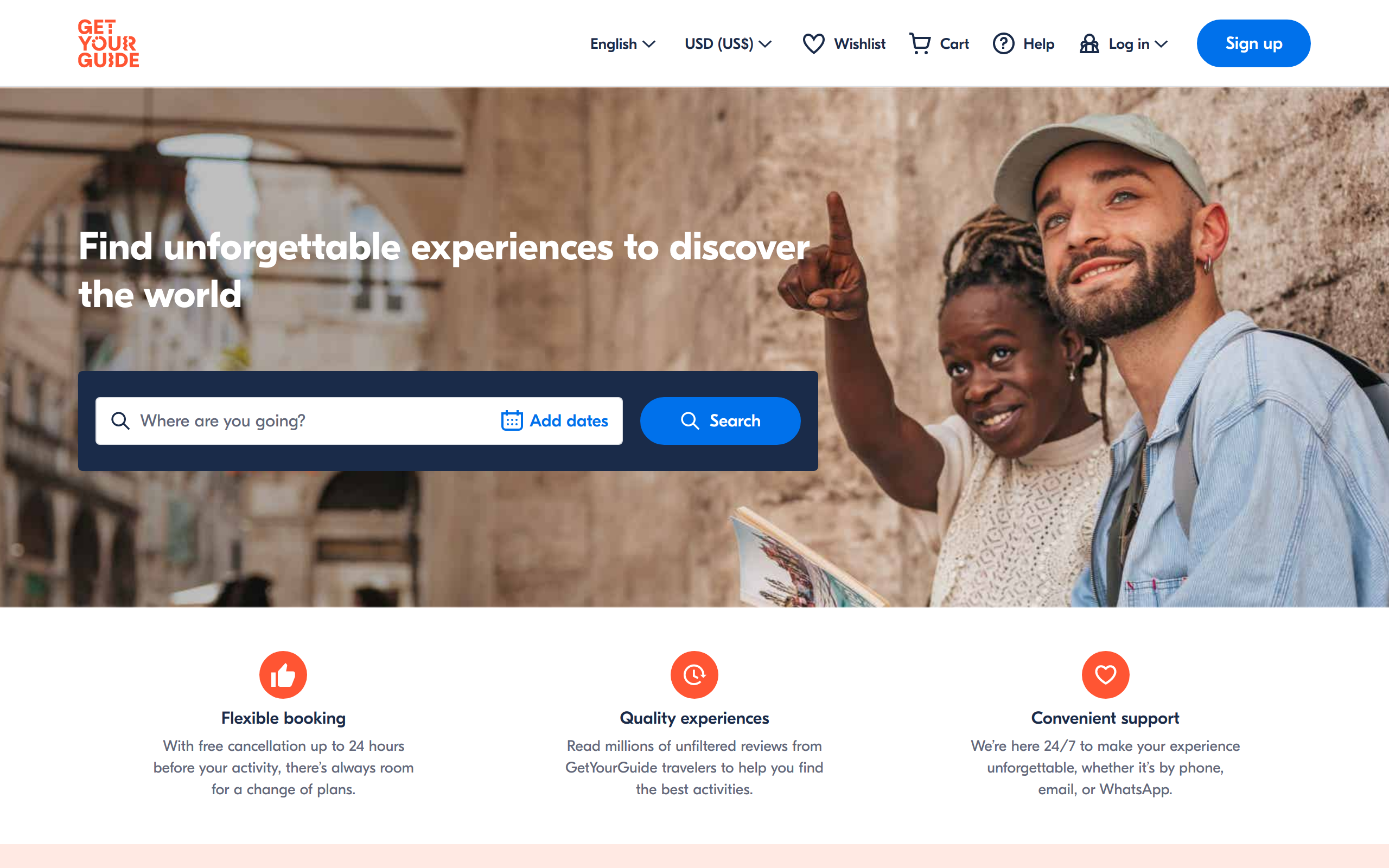This screenshot has width=1389, height=868.
Task: Click the Wishlist heart icon
Action: click(813, 43)
